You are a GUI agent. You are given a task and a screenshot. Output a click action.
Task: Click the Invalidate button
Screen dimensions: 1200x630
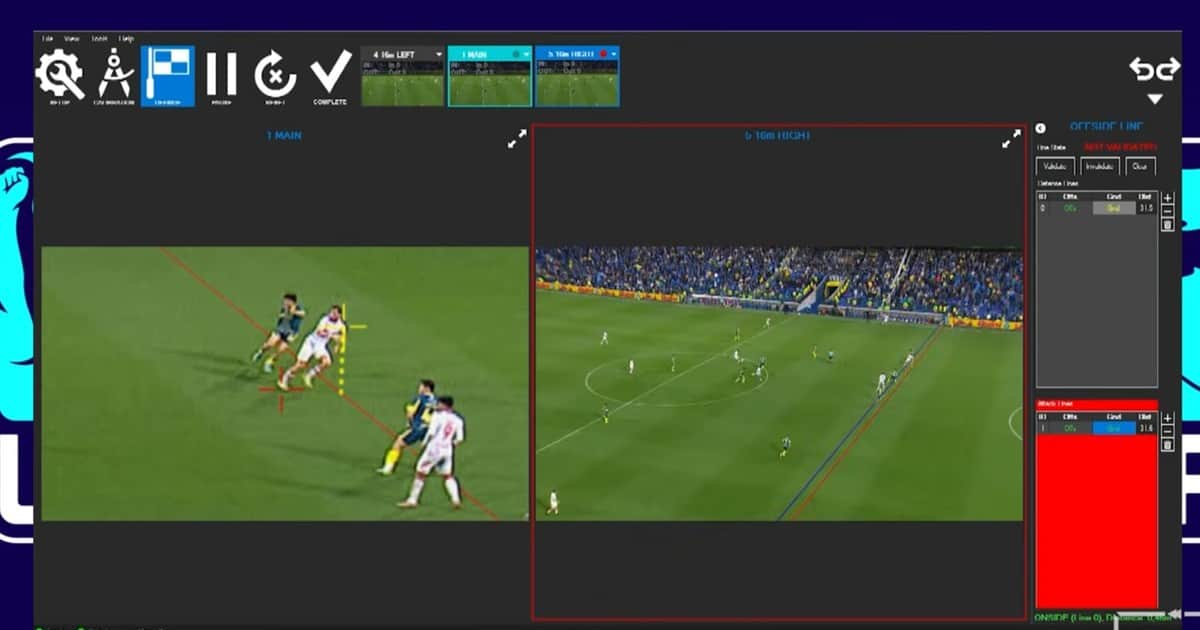point(1100,167)
